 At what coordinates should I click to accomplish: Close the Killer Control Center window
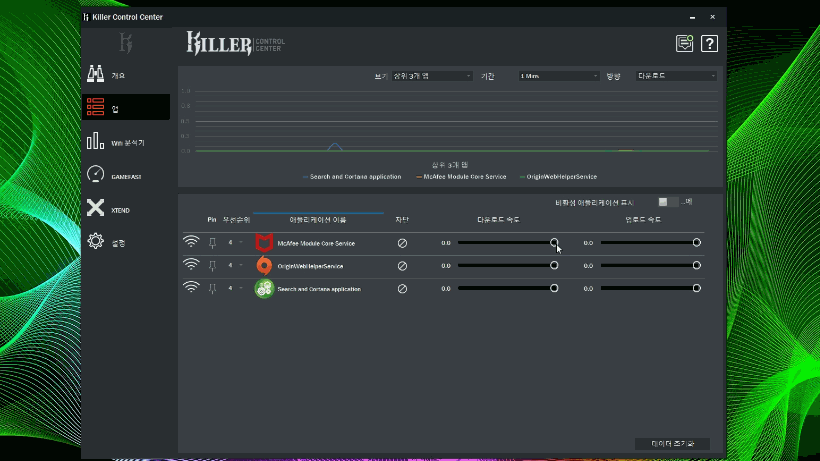[x=712, y=17]
